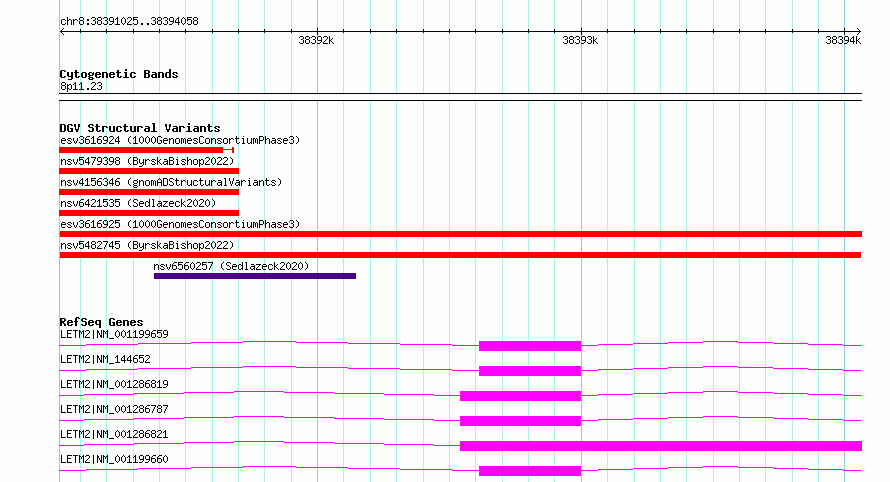Click the 38393k ruler tick label

[x=580, y=40]
